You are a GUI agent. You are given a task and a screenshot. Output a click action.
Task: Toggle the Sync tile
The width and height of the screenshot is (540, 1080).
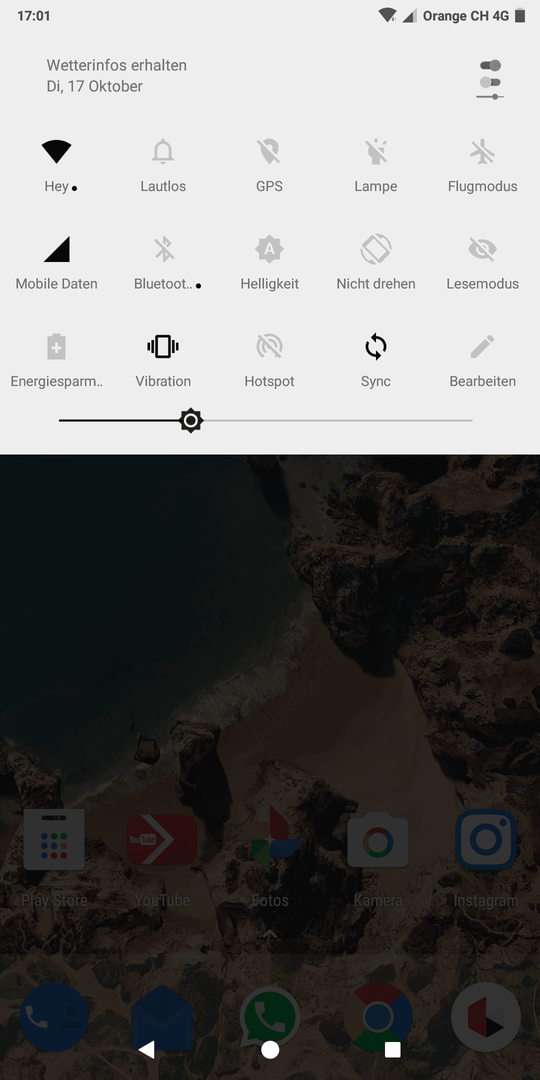tap(376, 346)
